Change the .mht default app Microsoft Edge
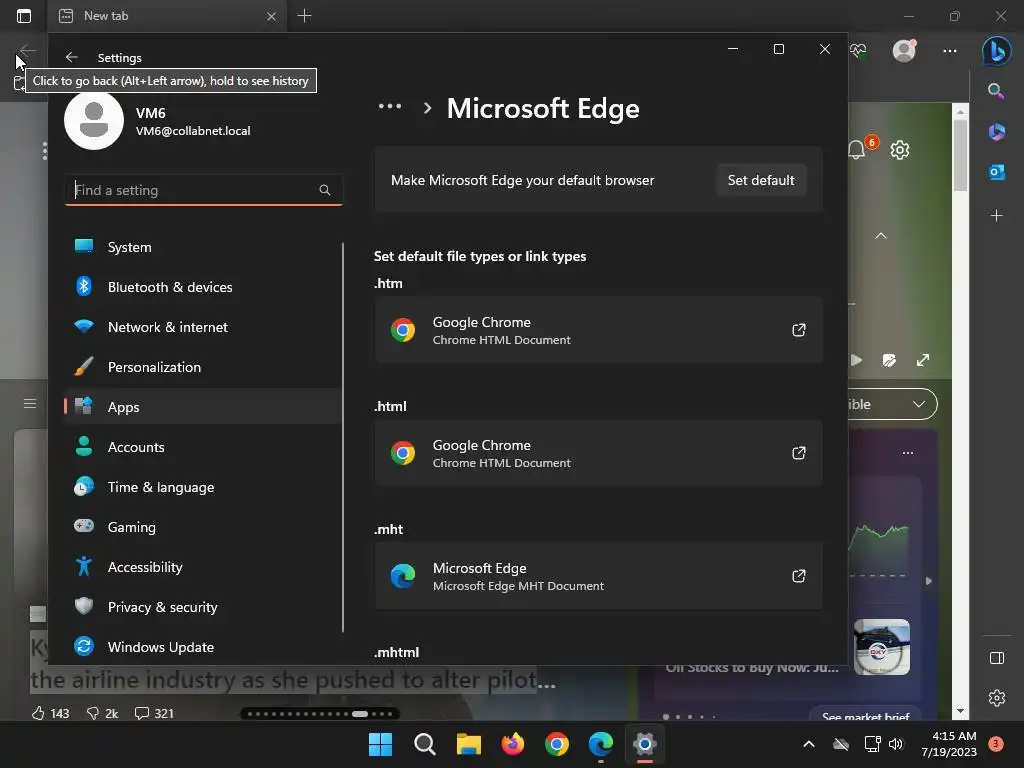 pyautogui.click(x=598, y=576)
